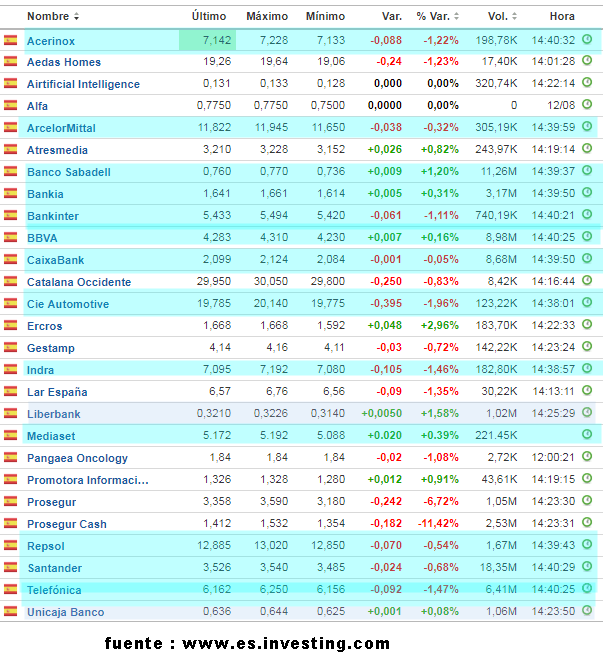This screenshot has width=603, height=654.
Task: Open the Catalana Occidente stock link
Action: point(77,282)
